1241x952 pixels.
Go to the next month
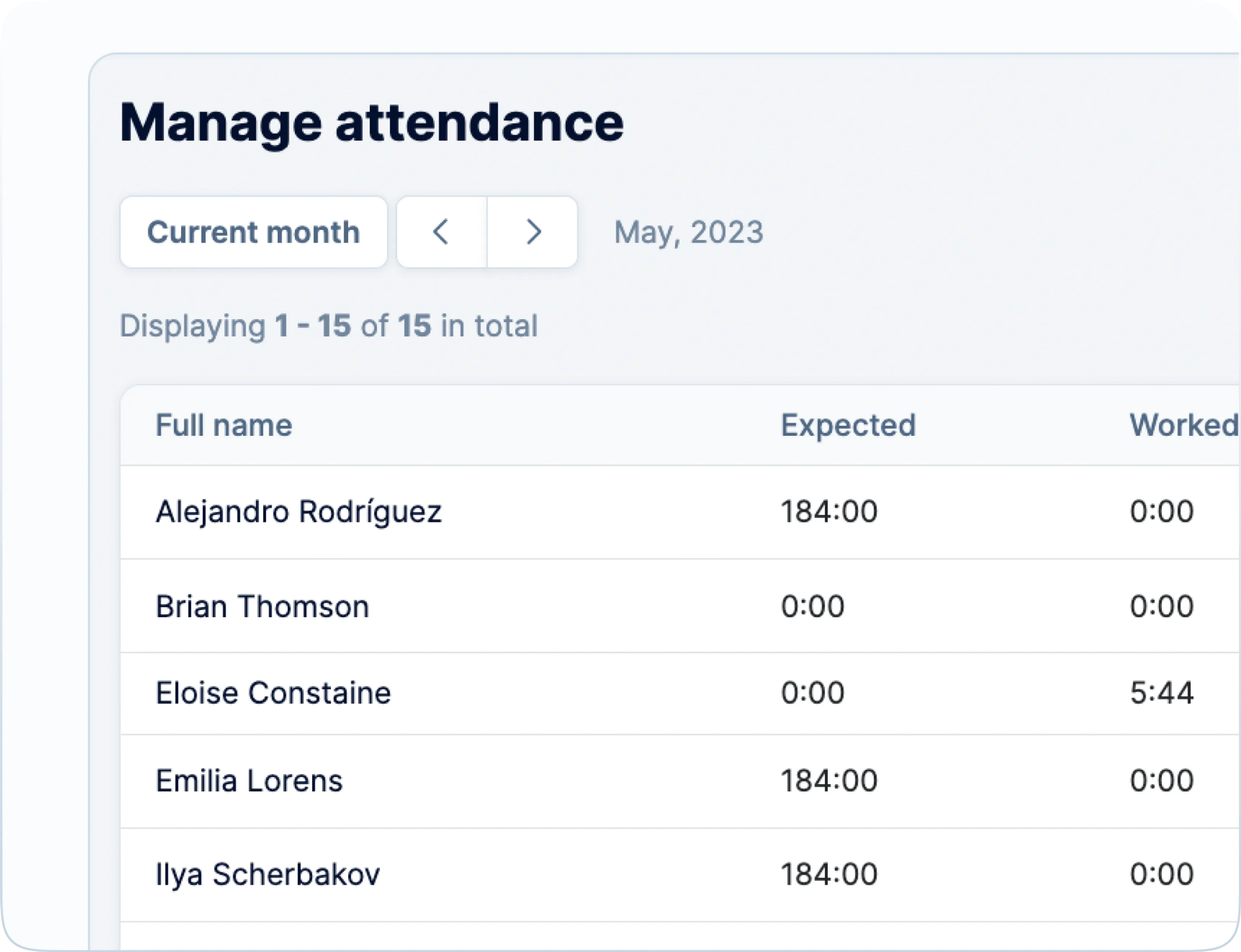click(533, 232)
